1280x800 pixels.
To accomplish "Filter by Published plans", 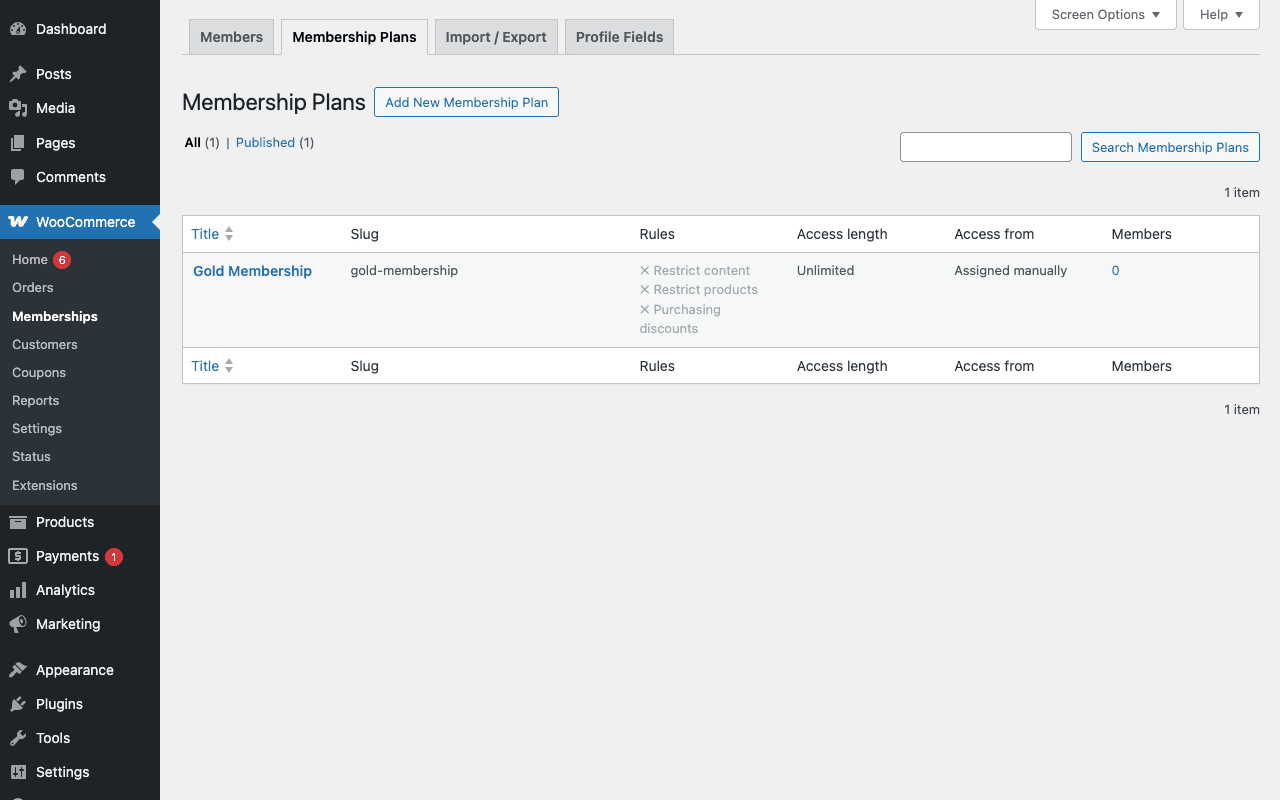I will 265,143.
